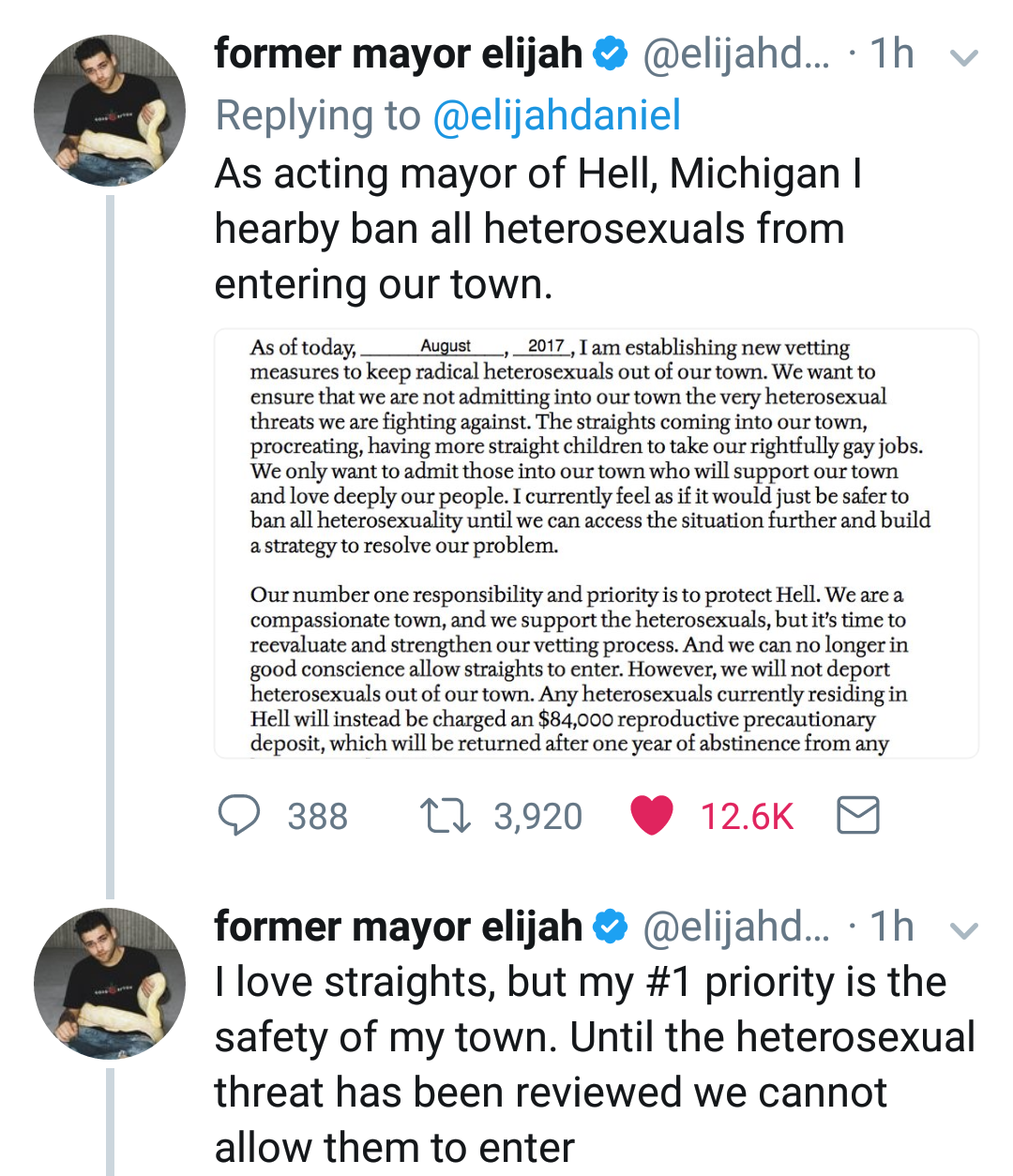Tap the verified badge on the second tweet

[612, 927]
